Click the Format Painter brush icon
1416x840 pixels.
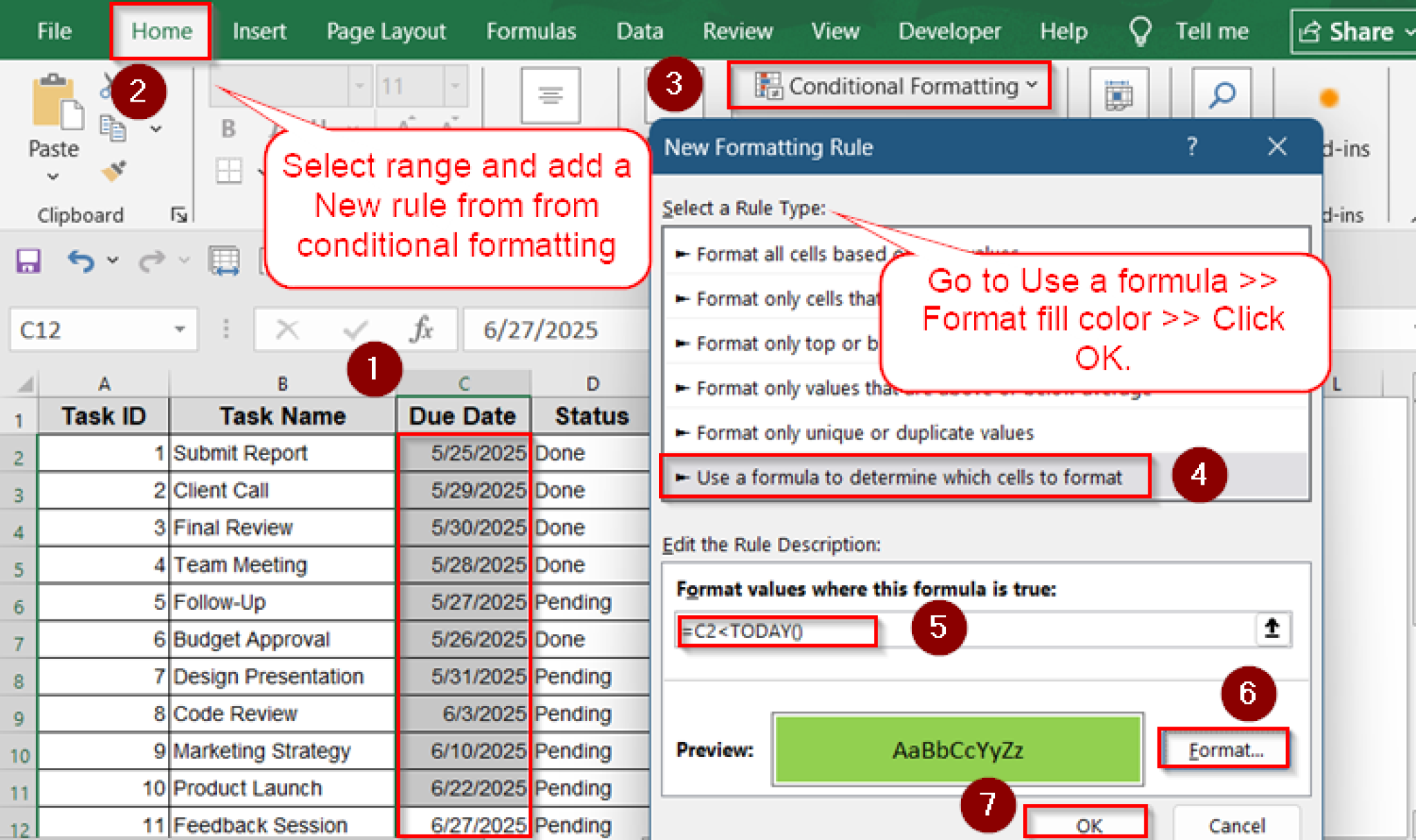113,170
